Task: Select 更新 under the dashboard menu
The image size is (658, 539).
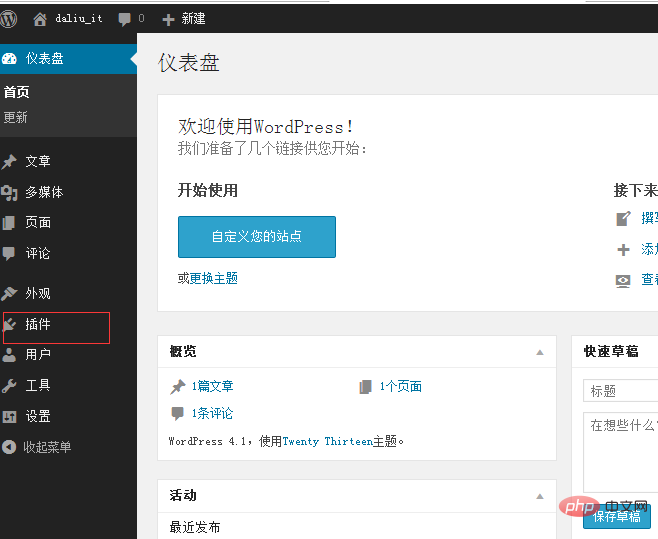Action: 16,117
